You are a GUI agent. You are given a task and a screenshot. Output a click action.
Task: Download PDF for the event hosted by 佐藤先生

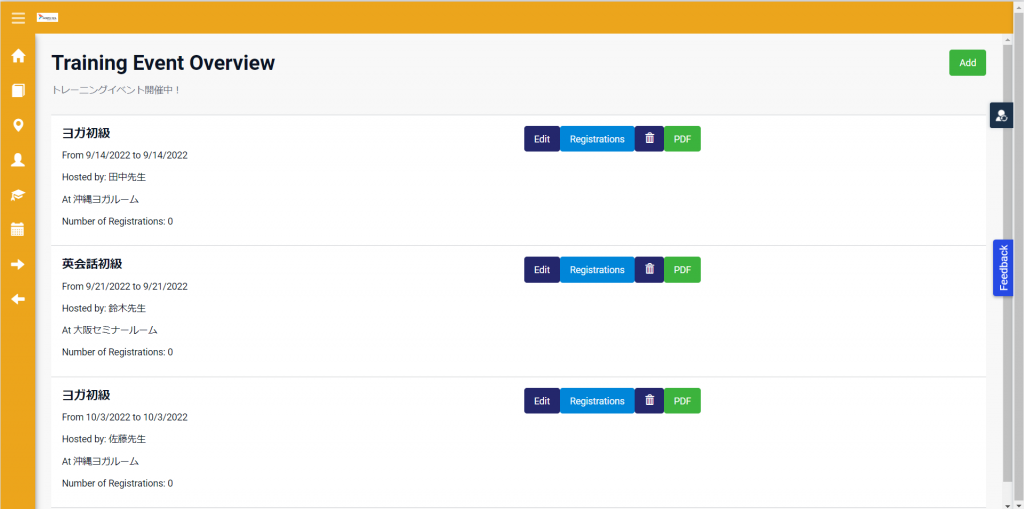(682, 401)
